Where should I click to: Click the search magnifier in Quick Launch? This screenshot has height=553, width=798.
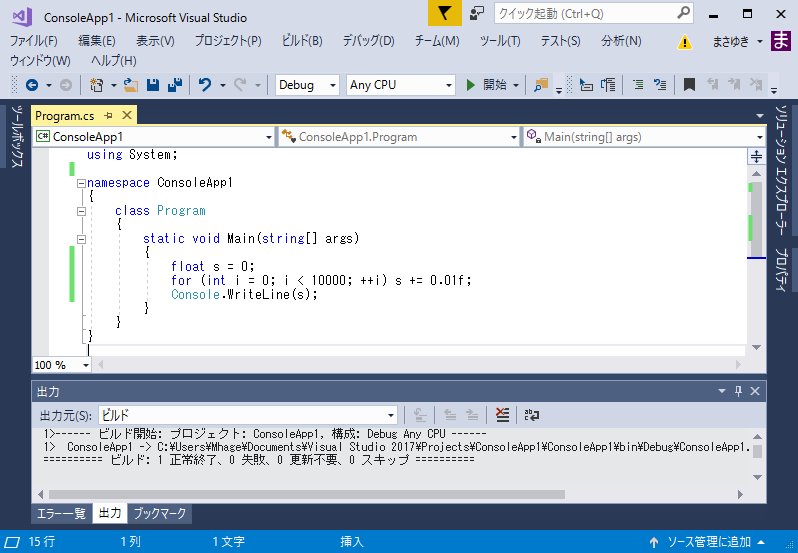[x=684, y=13]
